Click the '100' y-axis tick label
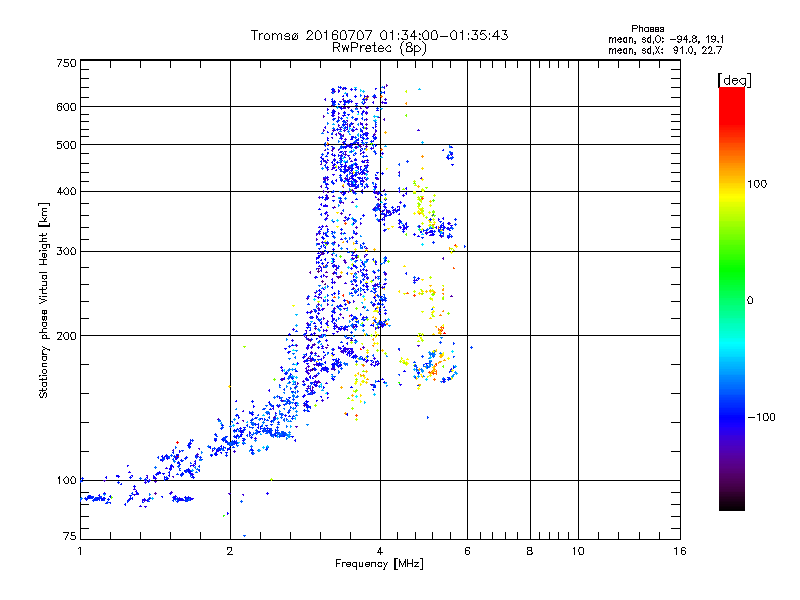This screenshot has width=800, height=600. [66, 480]
